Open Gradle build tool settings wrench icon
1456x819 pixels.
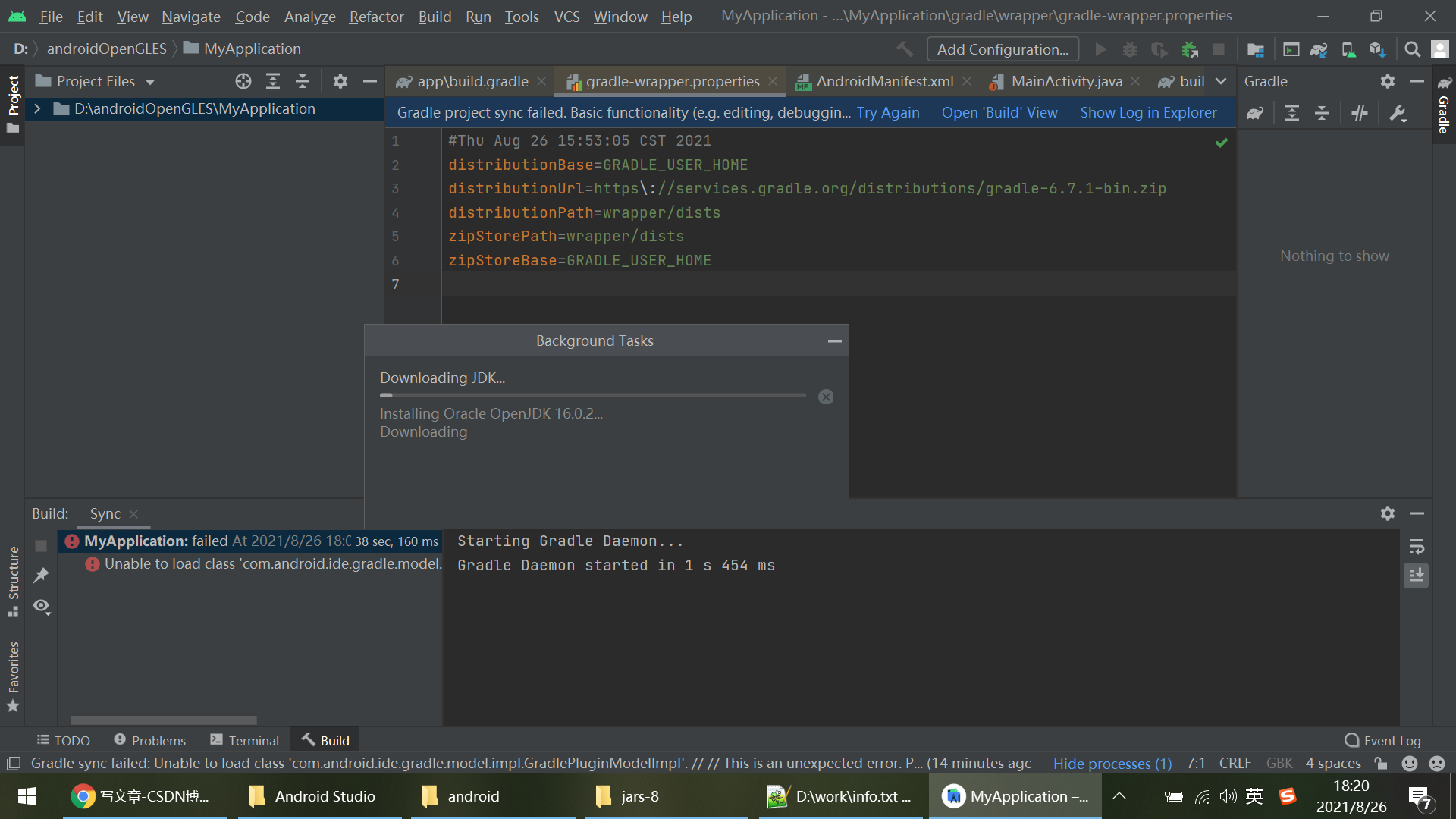pos(1398,113)
